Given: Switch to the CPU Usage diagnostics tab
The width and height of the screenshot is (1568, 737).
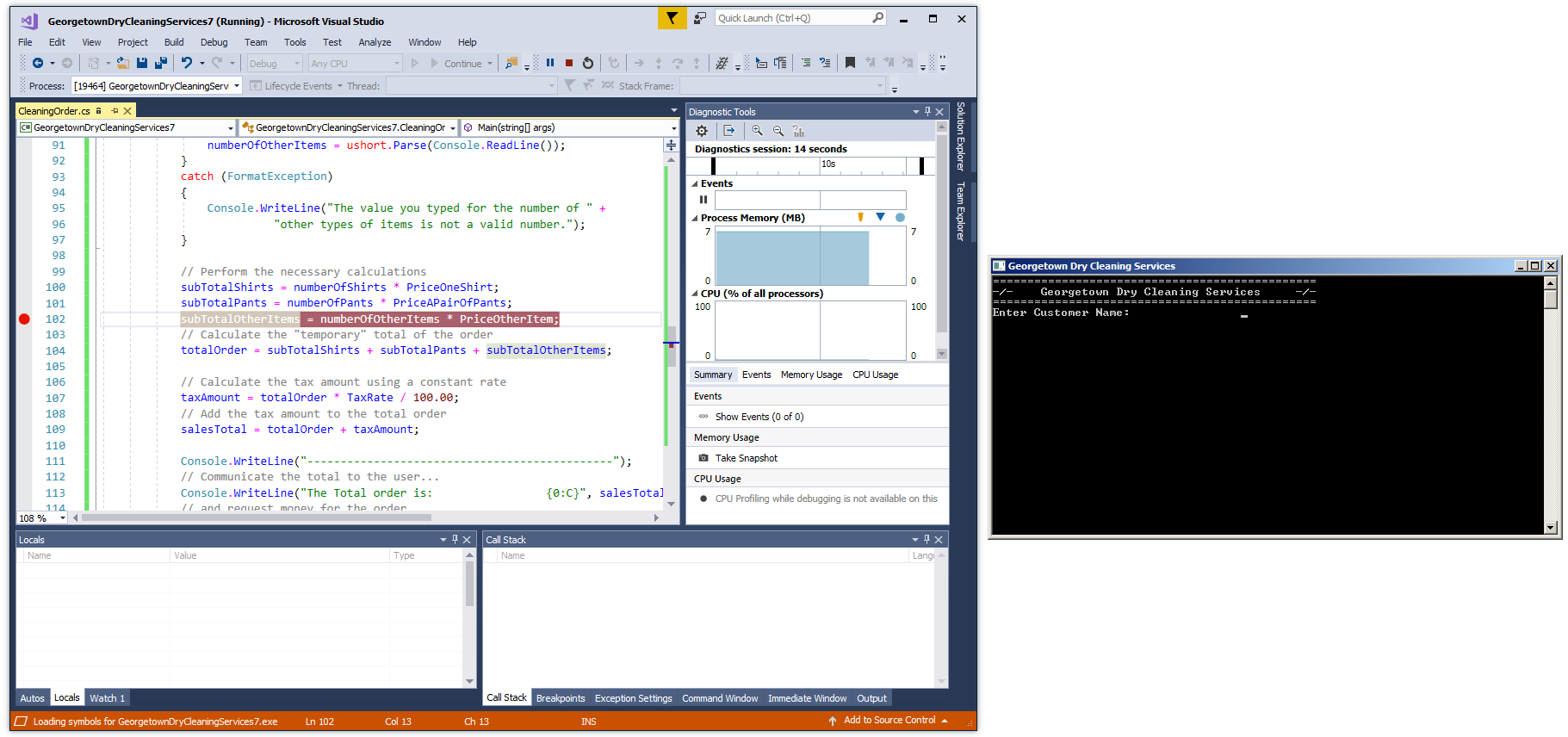Looking at the screenshot, I should [875, 375].
